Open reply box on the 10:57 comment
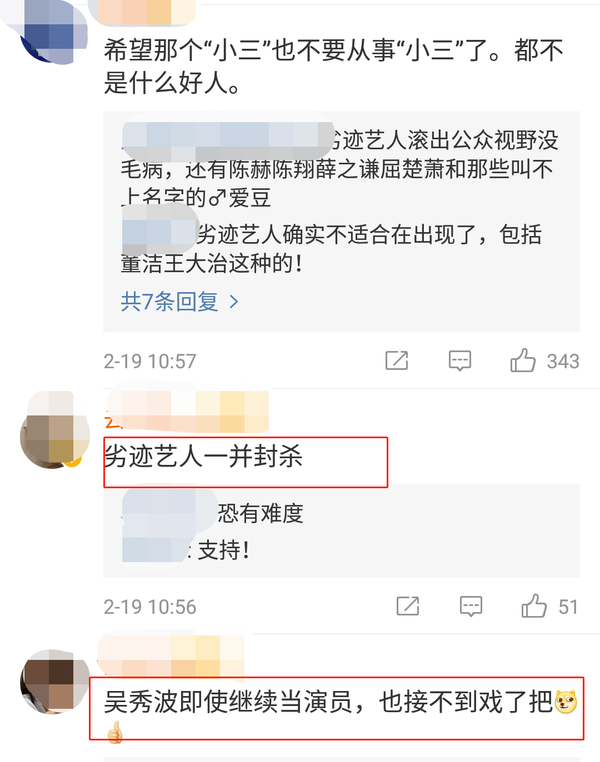Image resolution: width=600 pixels, height=762 pixels. pyautogui.click(x=460, y=361)
